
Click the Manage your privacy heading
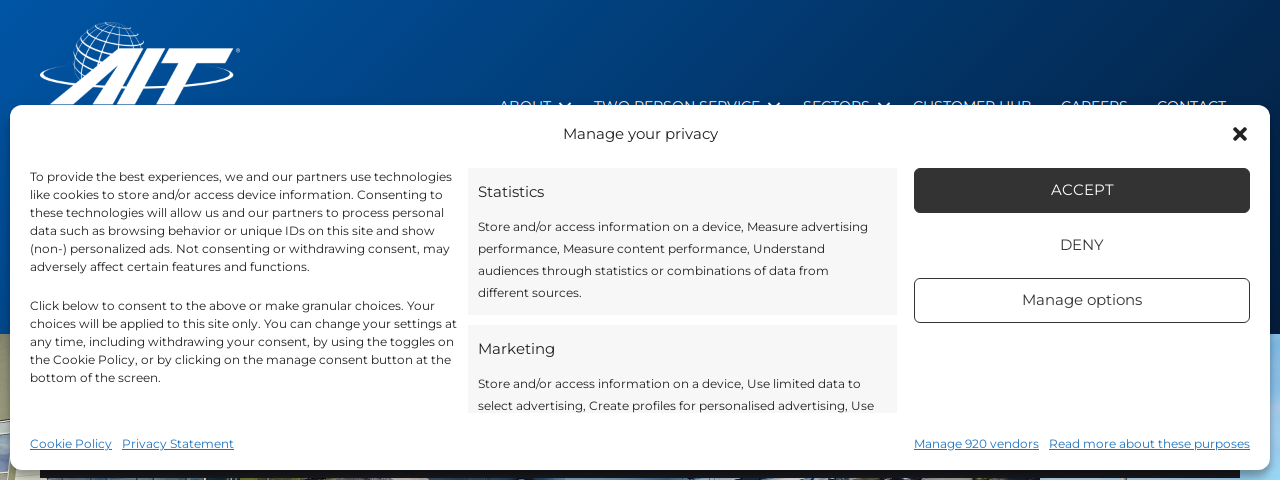(640, 134)
